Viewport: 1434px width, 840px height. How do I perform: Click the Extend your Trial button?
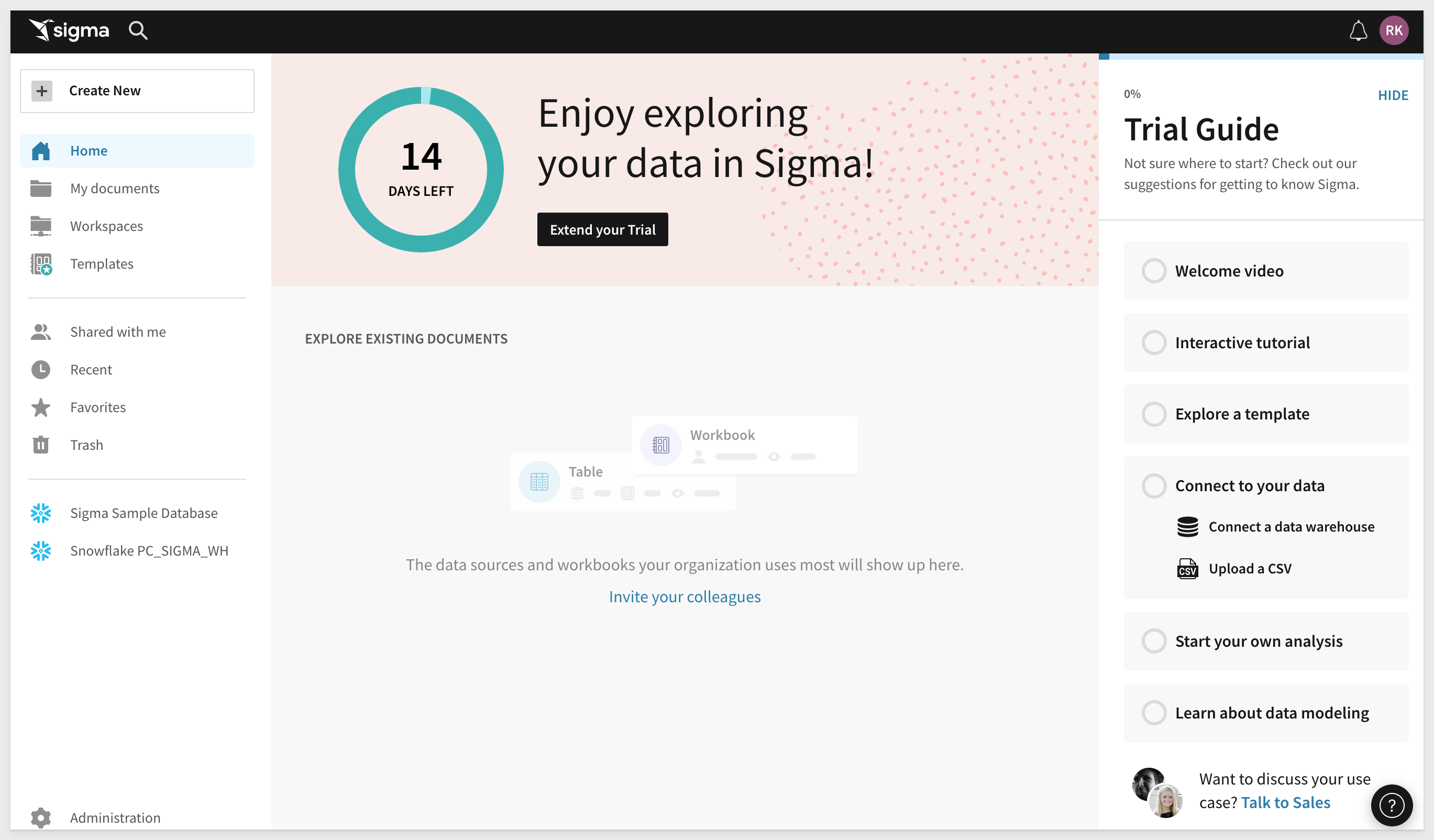[x=602, y=230]
